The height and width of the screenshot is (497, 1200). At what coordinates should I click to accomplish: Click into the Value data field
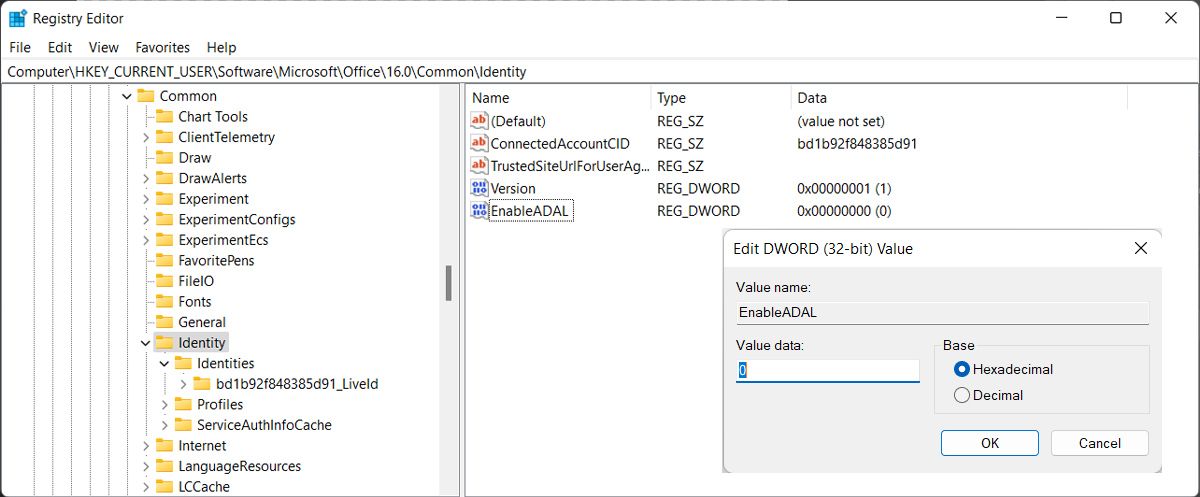(x=828, y=371)
